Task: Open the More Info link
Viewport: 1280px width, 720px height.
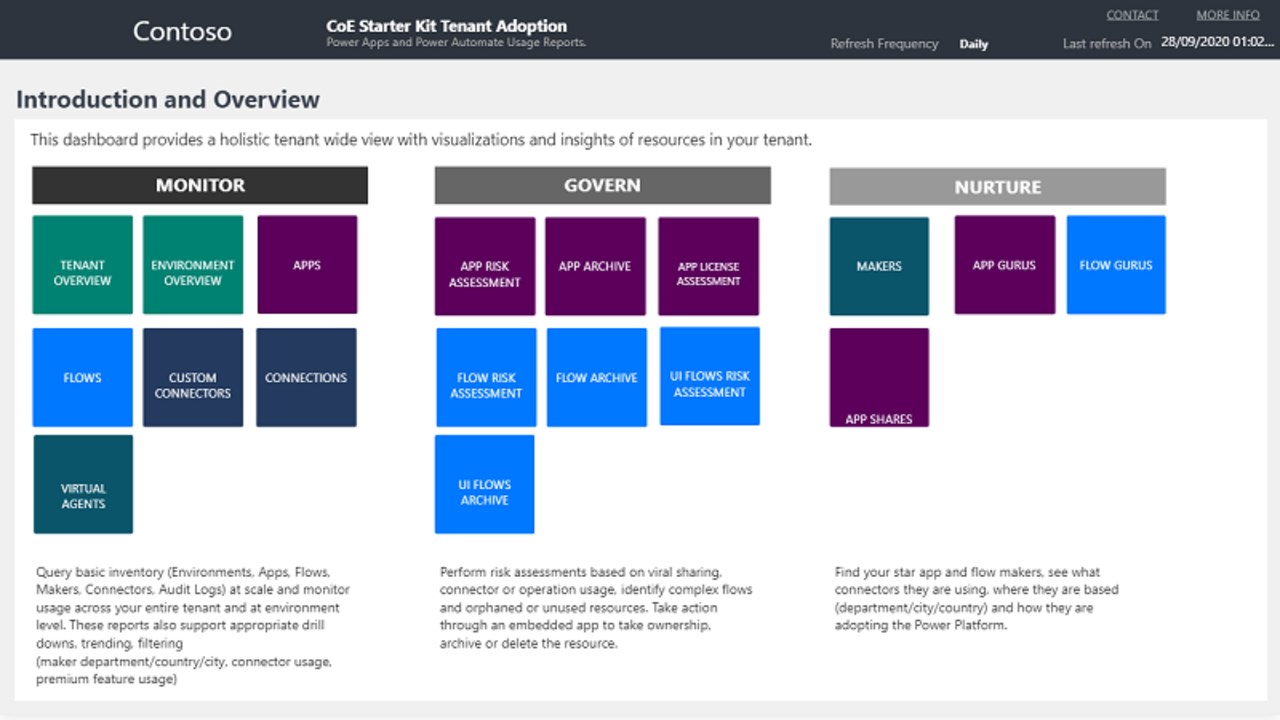Action: click(x=1228, y=15)
